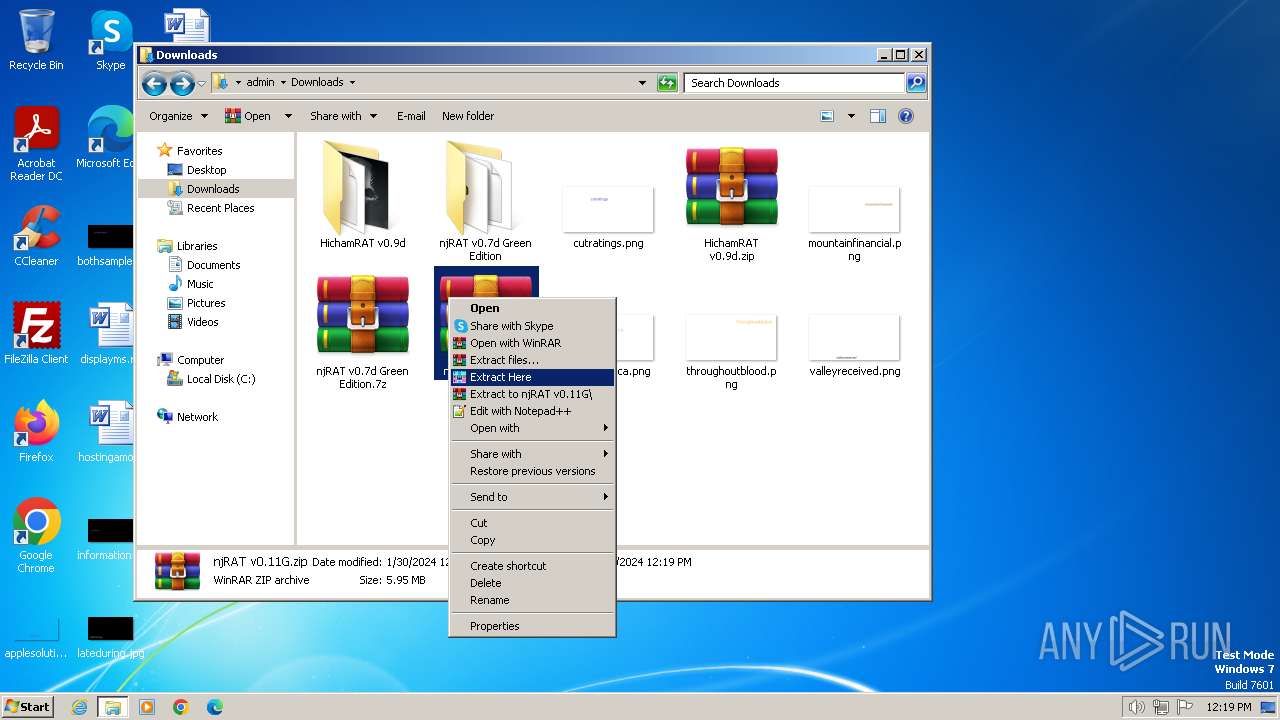Screen dimensions: 1280x720
Task: Click Extract Here in the context menu
Action: [x=532, y=377]
